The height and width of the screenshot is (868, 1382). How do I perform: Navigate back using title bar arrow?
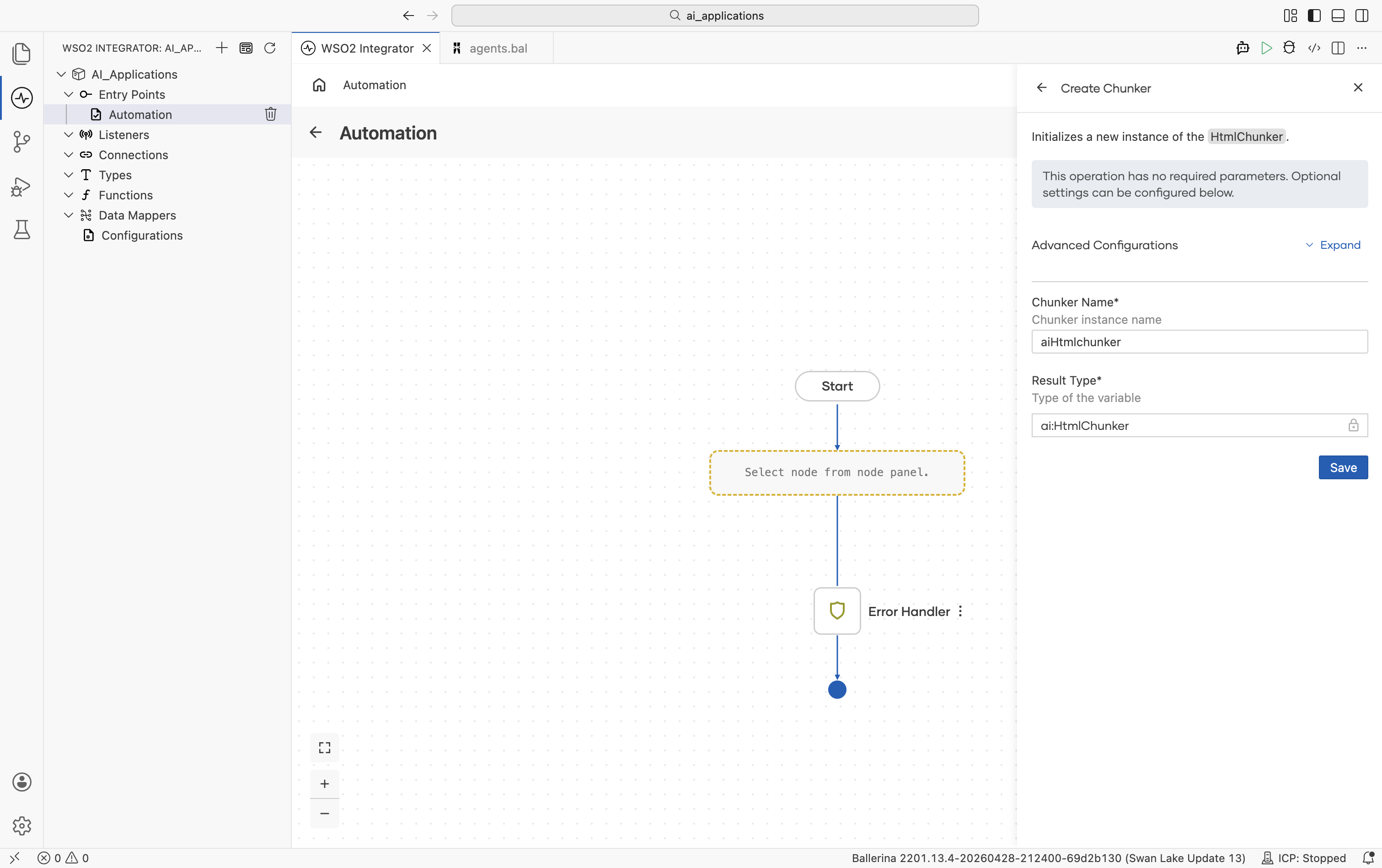[408, 16]
